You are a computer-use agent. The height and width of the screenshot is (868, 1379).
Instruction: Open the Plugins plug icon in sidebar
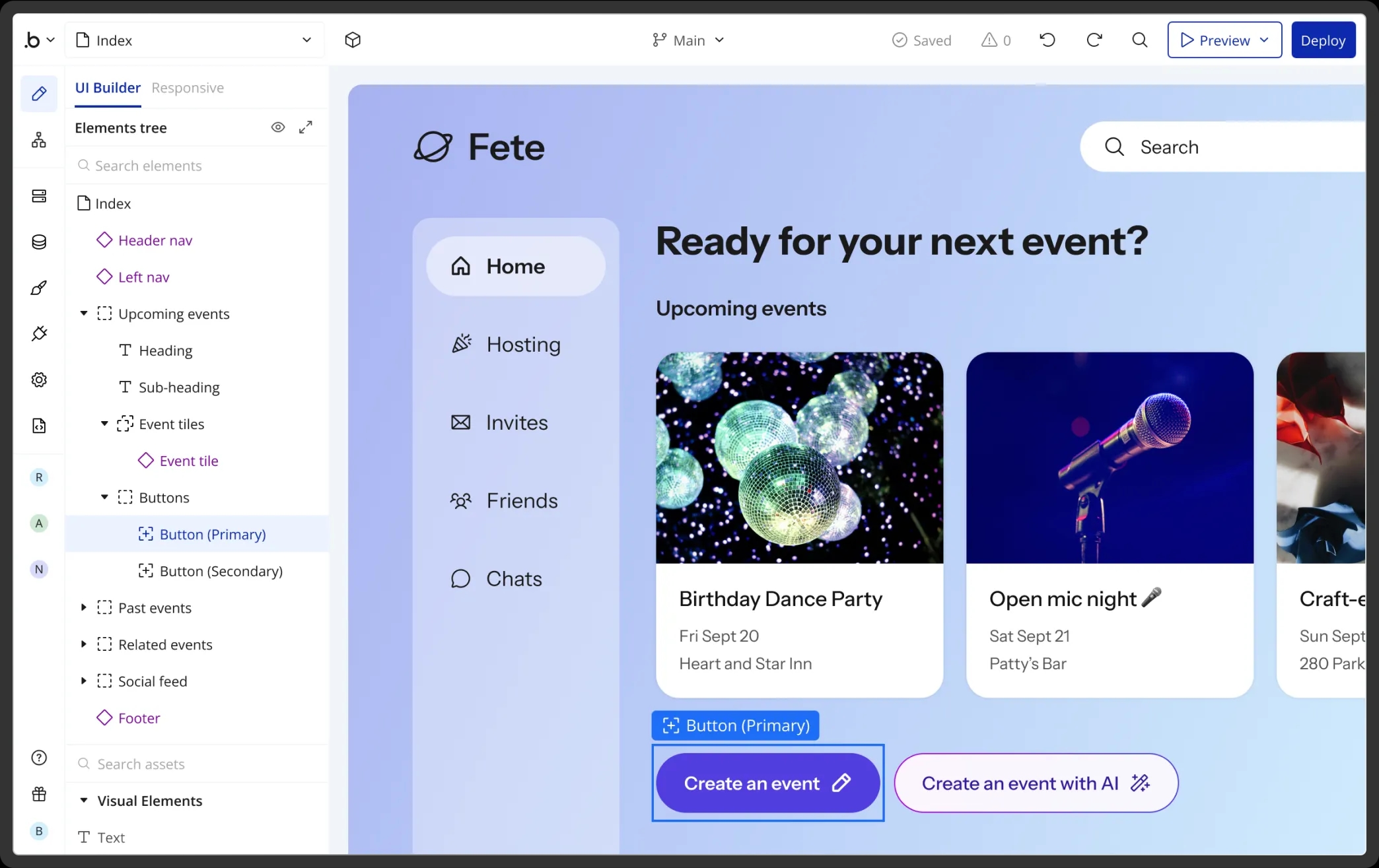[x=39, y=334]
